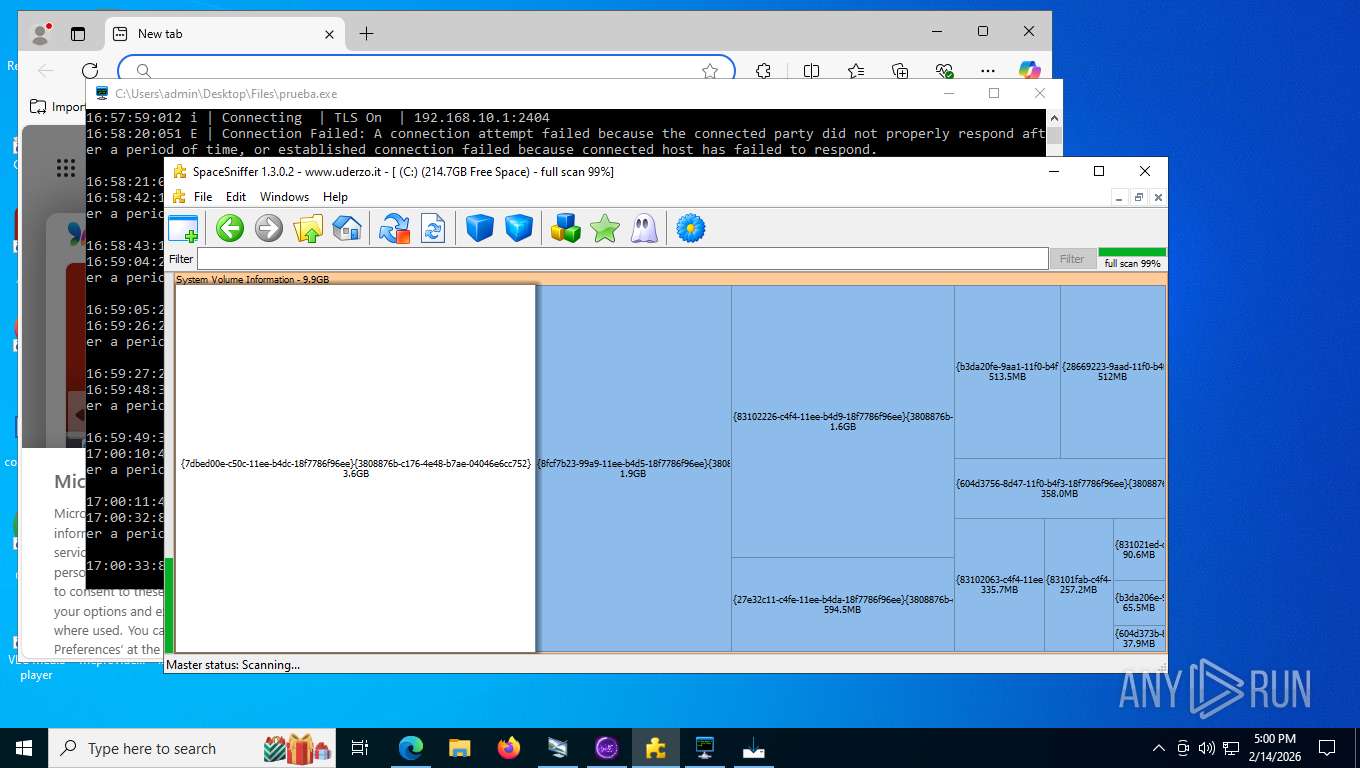Viewport: 1360px width, 768px height.
Task: Click the blue flower donate icon
Action: coord(691,228)
